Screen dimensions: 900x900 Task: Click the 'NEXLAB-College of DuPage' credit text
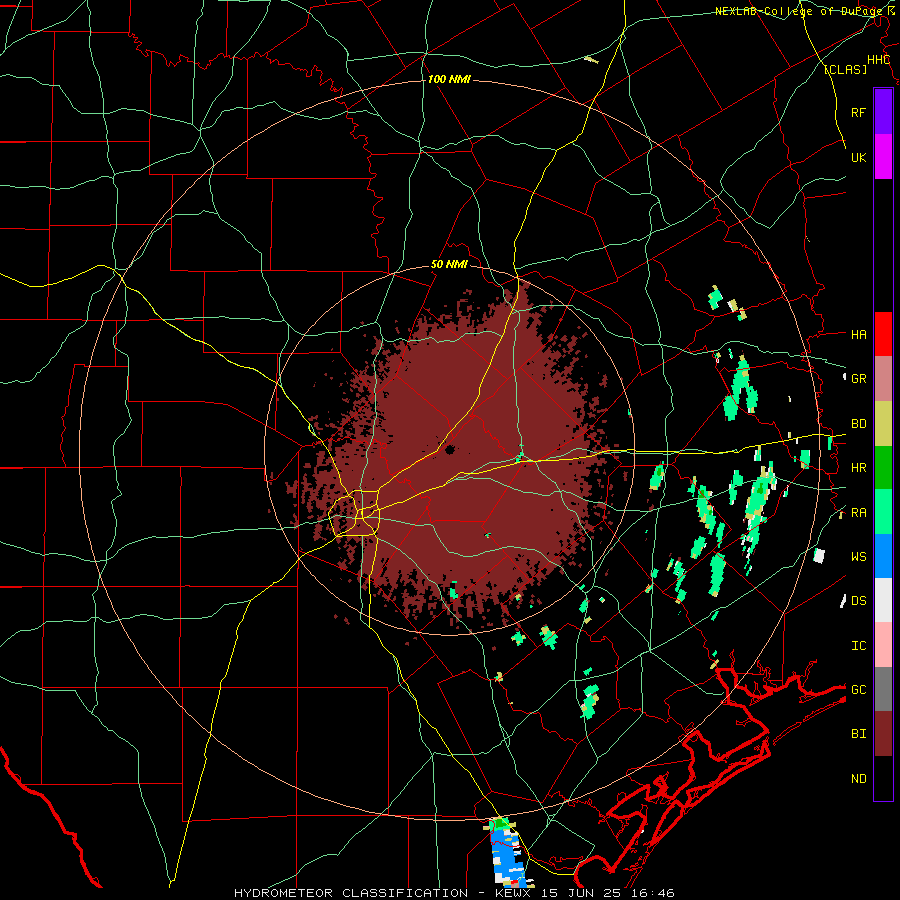(799, 11)
